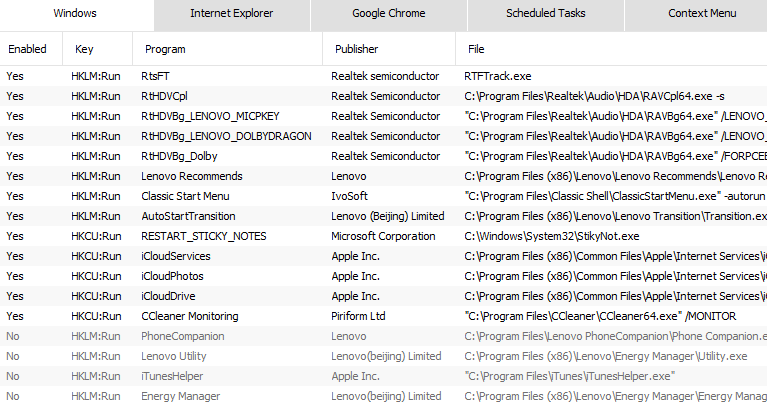
Task: Select the iTunesHelper disabled entry
Action: click(172, 376)
